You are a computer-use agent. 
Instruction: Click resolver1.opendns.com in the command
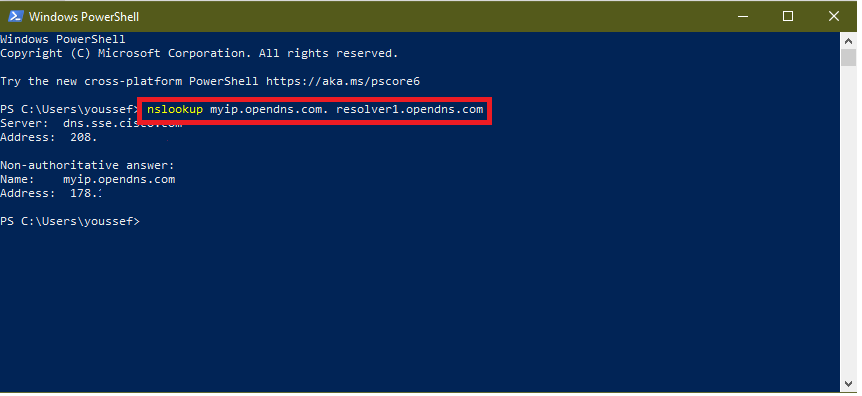click(x=410, y=109)
